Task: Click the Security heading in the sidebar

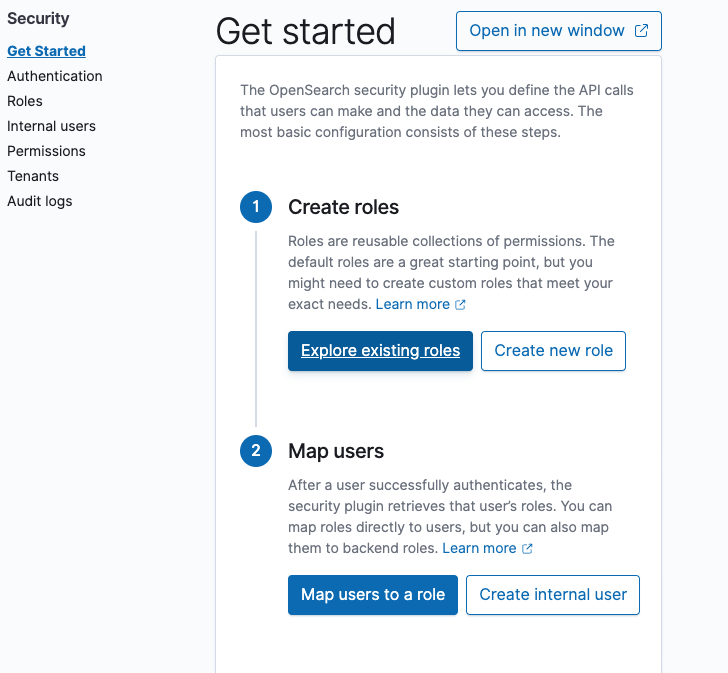Action: coord(38,19)
